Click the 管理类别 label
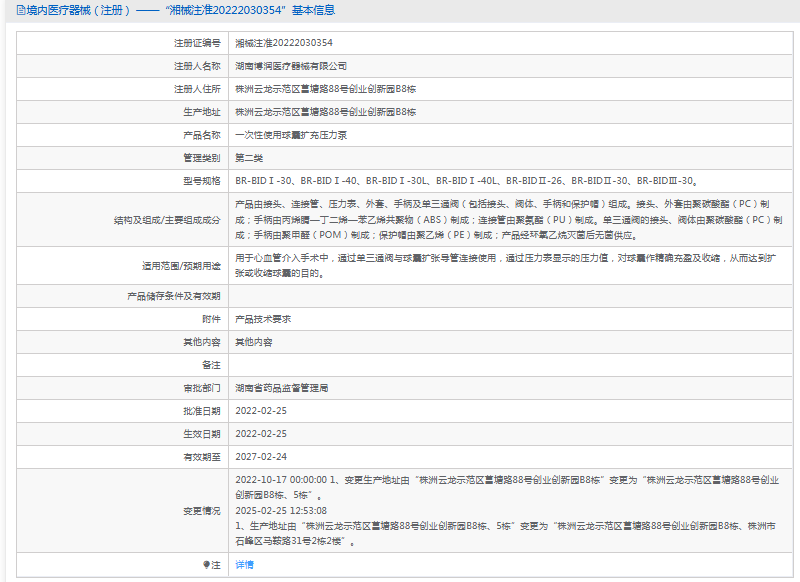 tap(202, 158)
